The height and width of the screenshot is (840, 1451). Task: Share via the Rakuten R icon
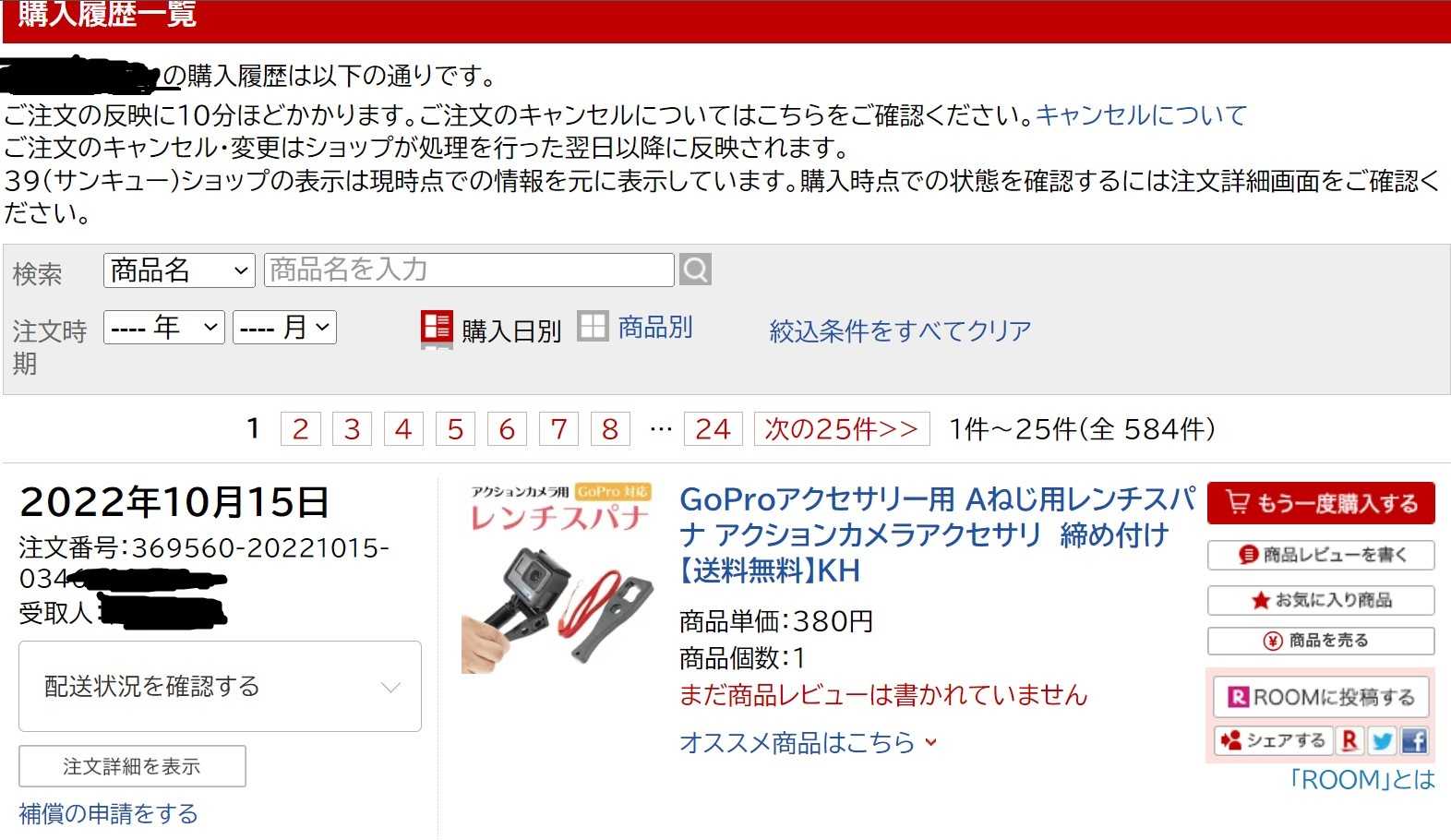[1349, 740]
